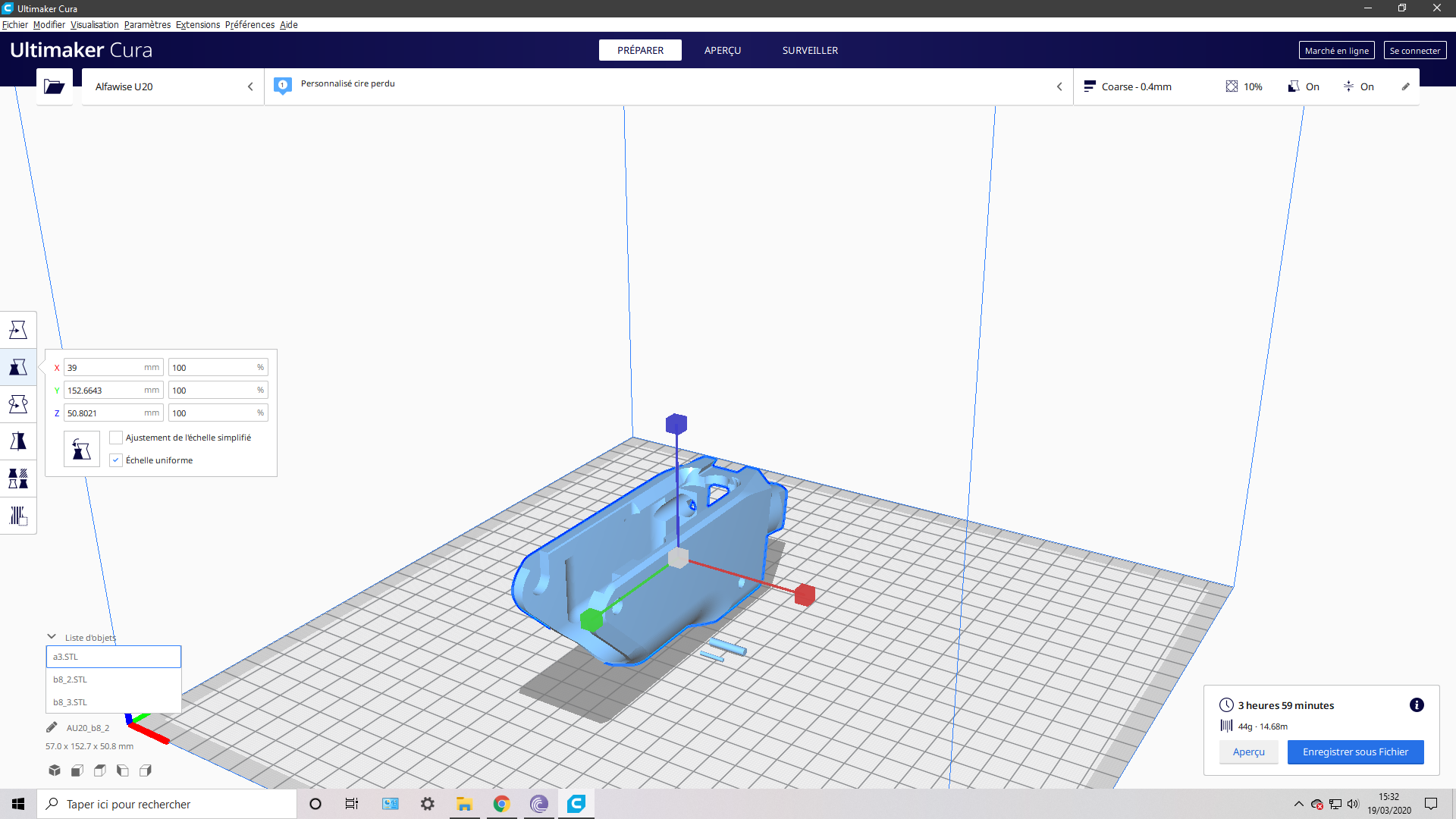Image resolution: width=1456 pixels, height=819 pixels.
Task: Click the adhesion On icon
Action: click(x=1348, y=86)
